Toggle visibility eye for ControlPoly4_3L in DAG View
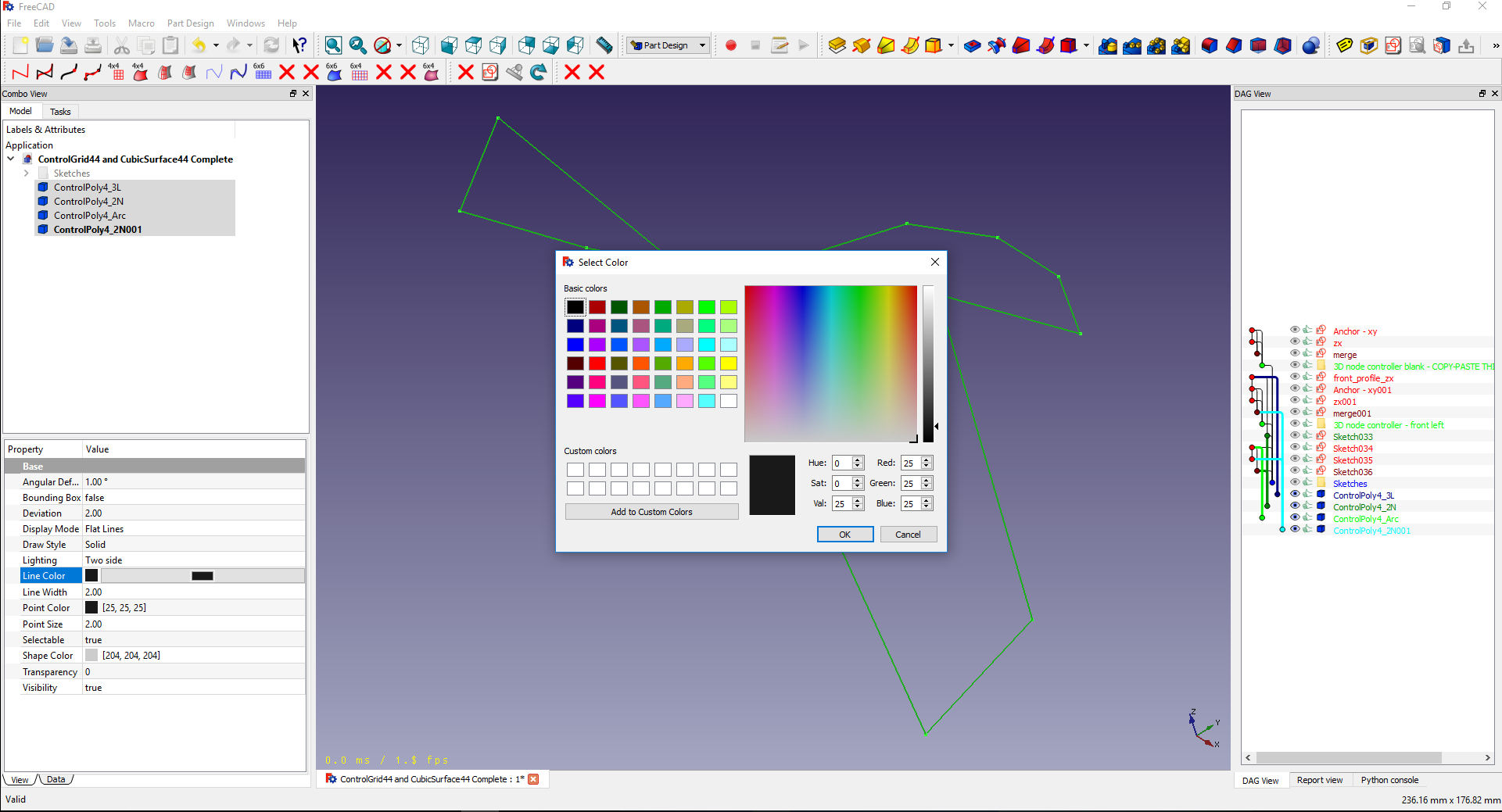This screenshot has height=812, width=1502. coord(1295,495)
